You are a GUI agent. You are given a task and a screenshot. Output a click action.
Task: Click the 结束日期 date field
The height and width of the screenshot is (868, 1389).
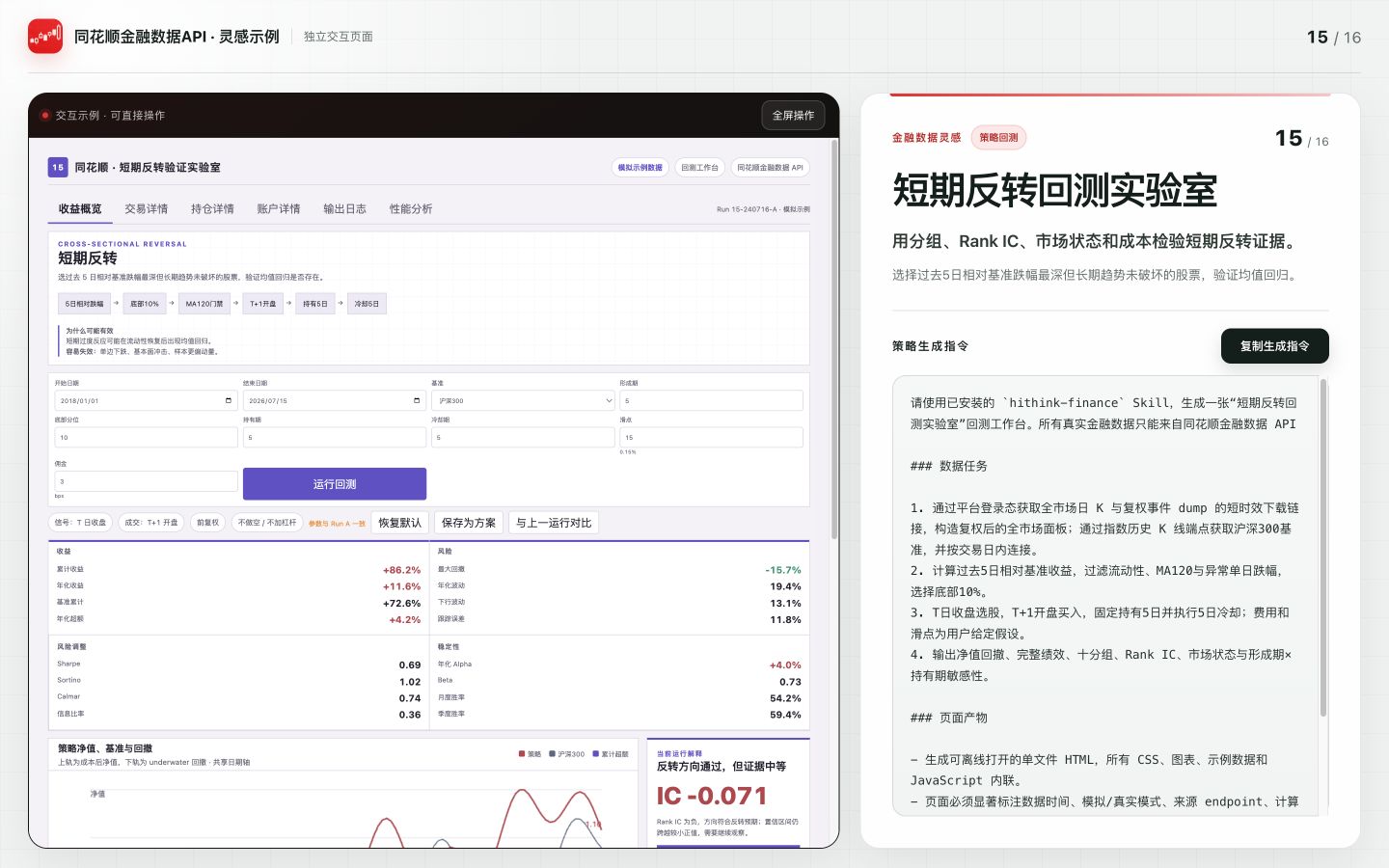tap(335, 400)
